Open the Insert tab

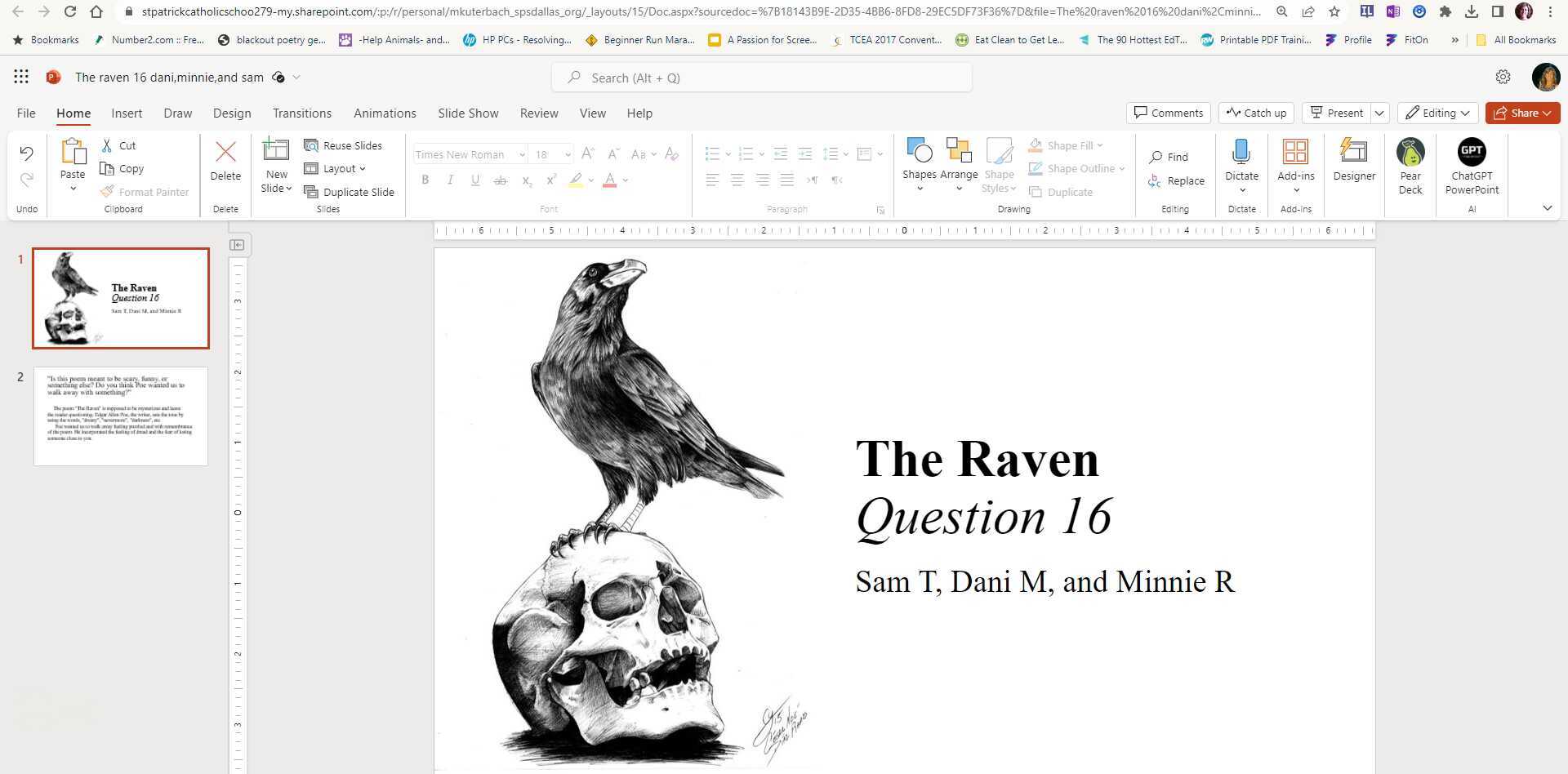coord(127,113)
